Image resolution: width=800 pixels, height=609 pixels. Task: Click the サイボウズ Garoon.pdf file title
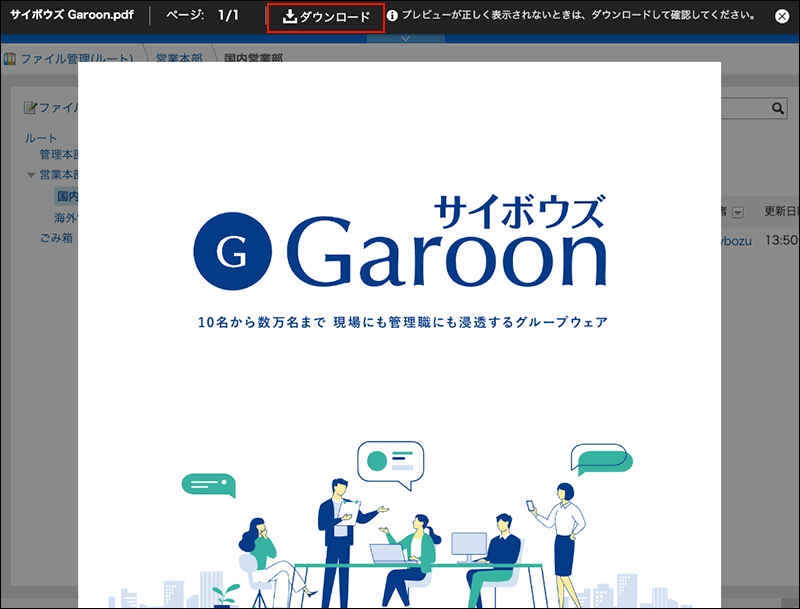(72, 14)
